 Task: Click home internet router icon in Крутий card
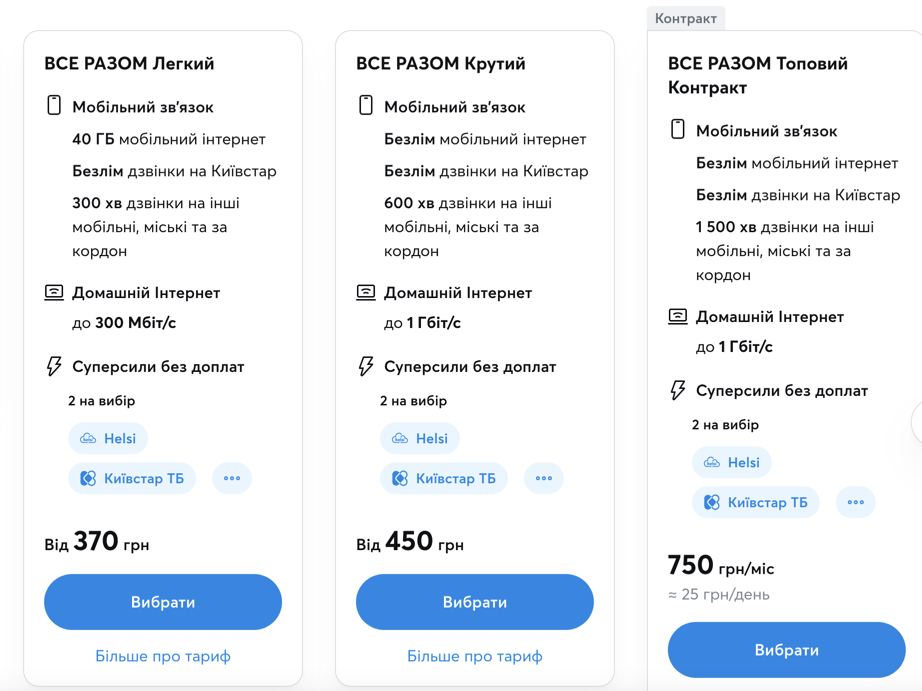[x=366, y=292]
